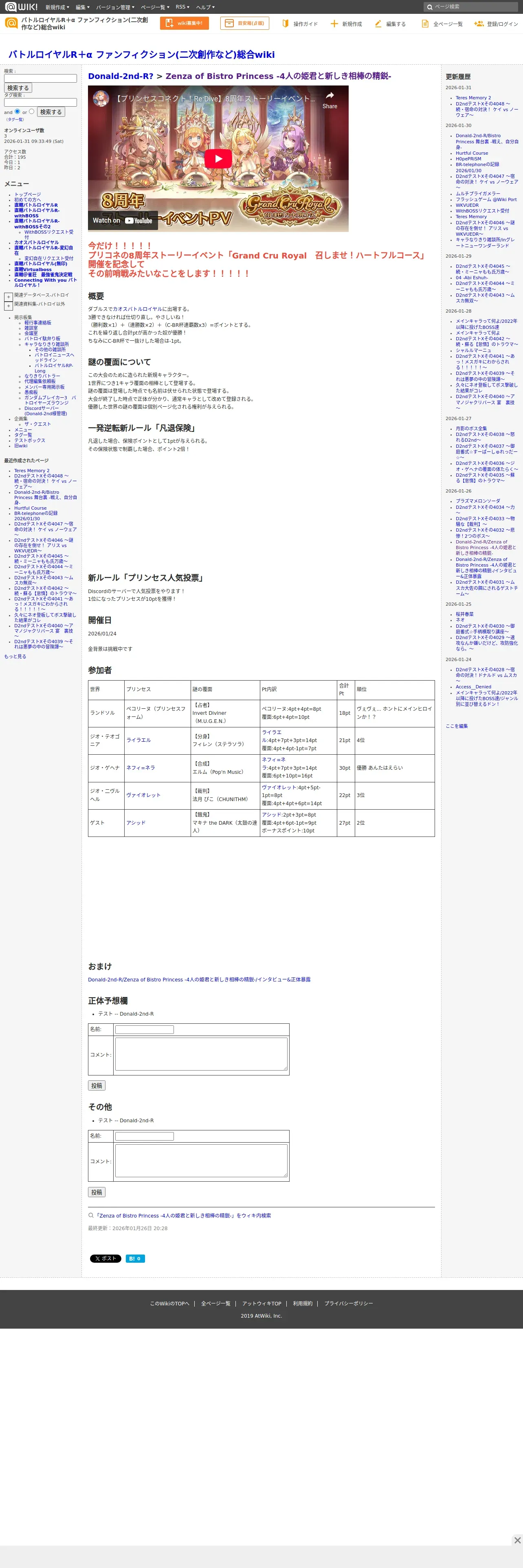Viewport: 523px width, 1568px height.
Task: Click magnifier icon in page search box
Action: [430, 7]
